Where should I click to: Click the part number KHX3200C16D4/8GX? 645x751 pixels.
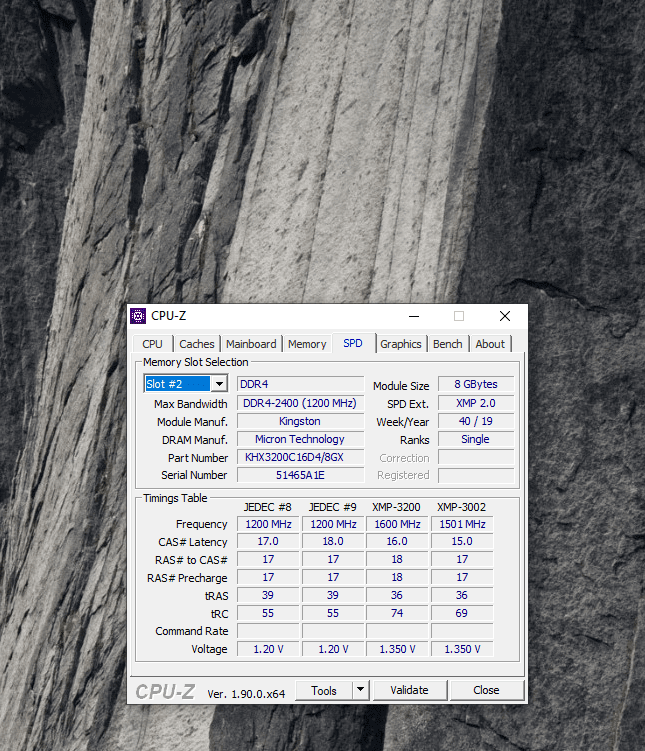pos(300,457)
